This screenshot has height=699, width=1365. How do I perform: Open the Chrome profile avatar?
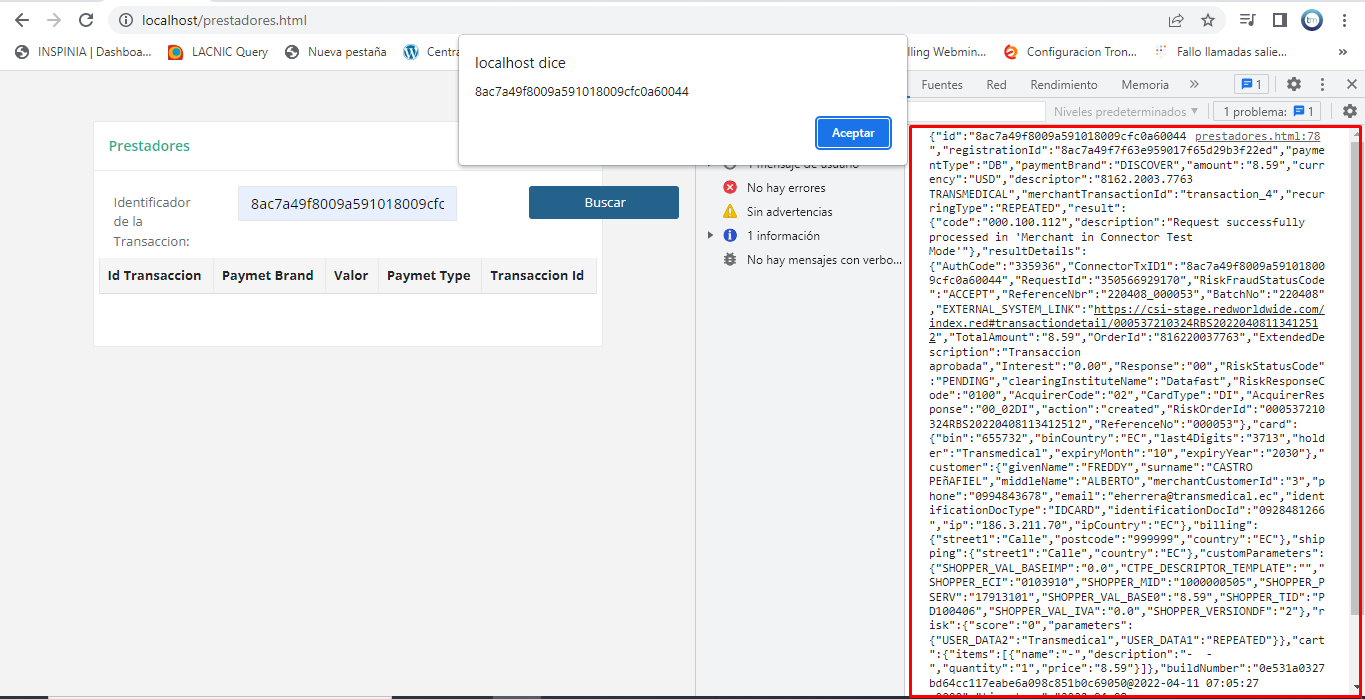[x=1311, y=20]
